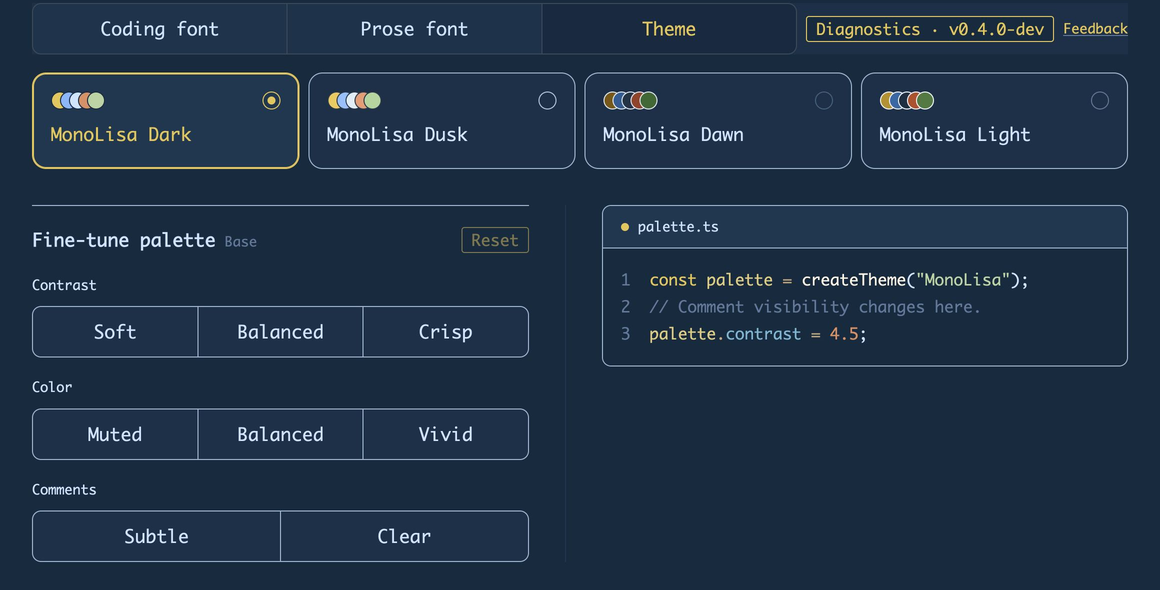Image resolution: width=1160 pixels, height=590 pixels.
Task: Click line number 1 in gutter
Action: (626, 280)
